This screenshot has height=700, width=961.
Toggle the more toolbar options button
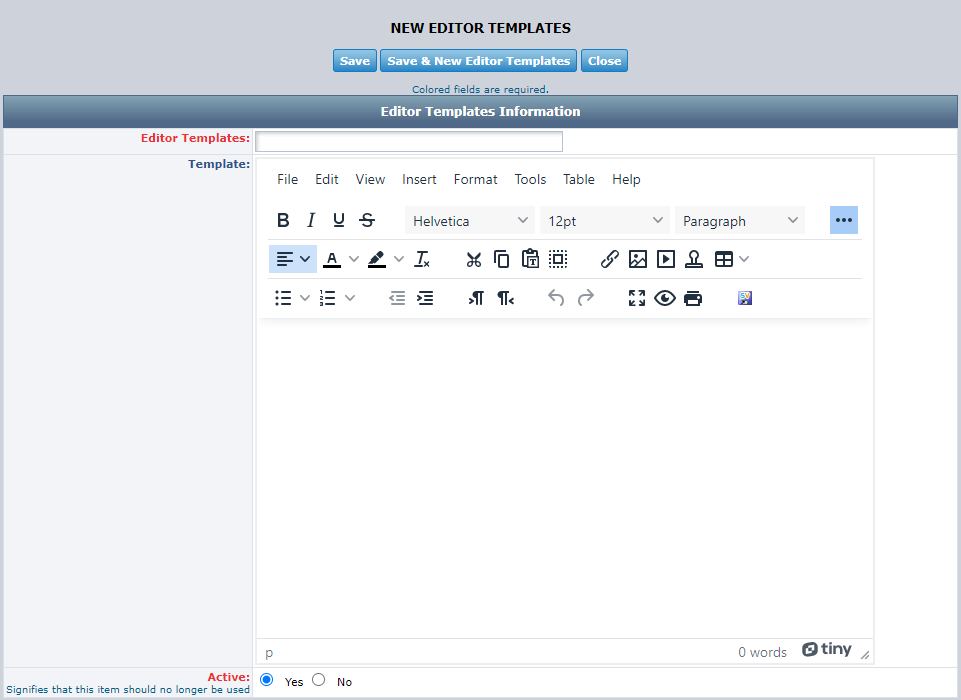click(844, 220)
